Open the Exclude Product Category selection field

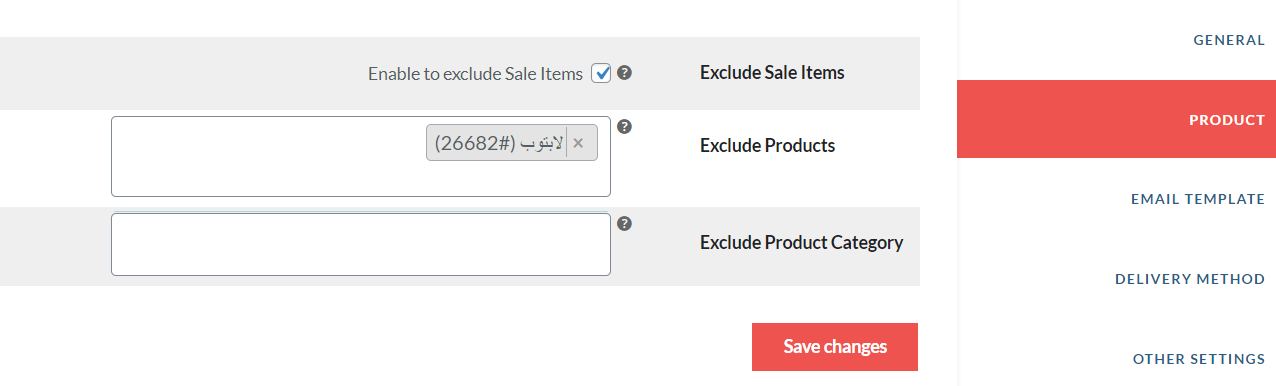pos(361,244)
